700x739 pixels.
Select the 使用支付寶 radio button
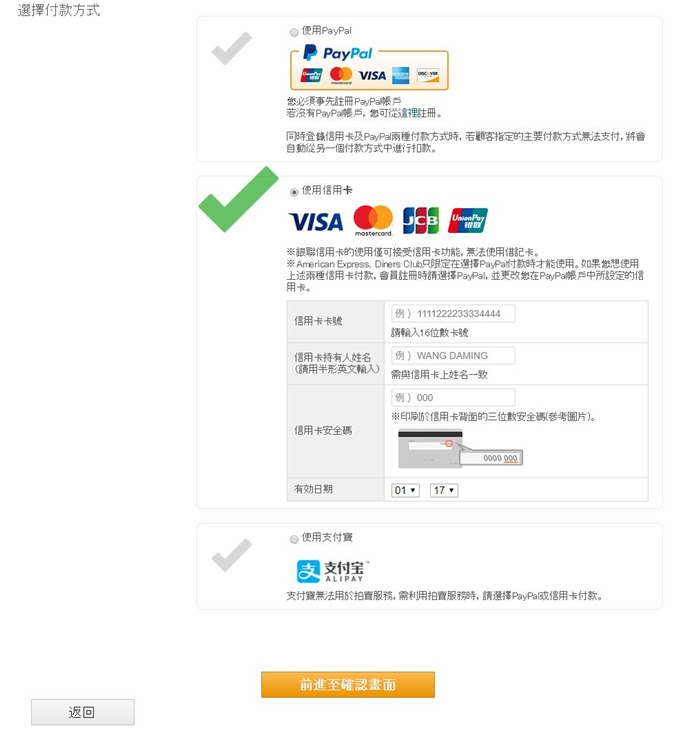point(294,539)
